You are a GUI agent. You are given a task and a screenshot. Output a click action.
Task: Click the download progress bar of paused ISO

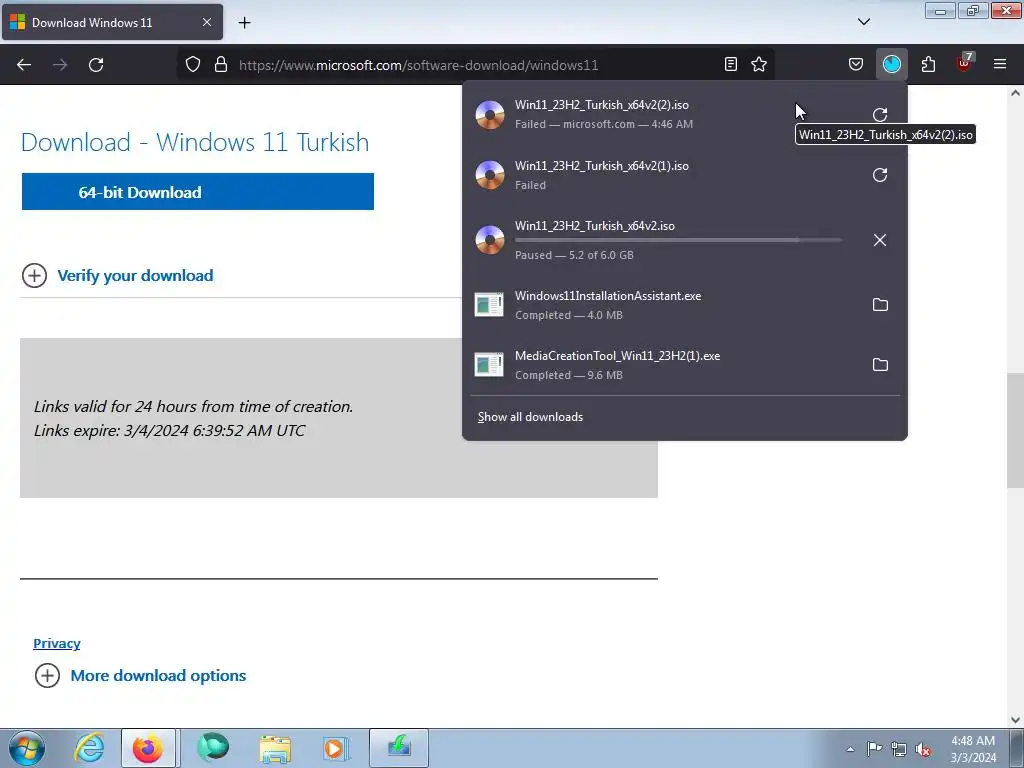(678, 241)
